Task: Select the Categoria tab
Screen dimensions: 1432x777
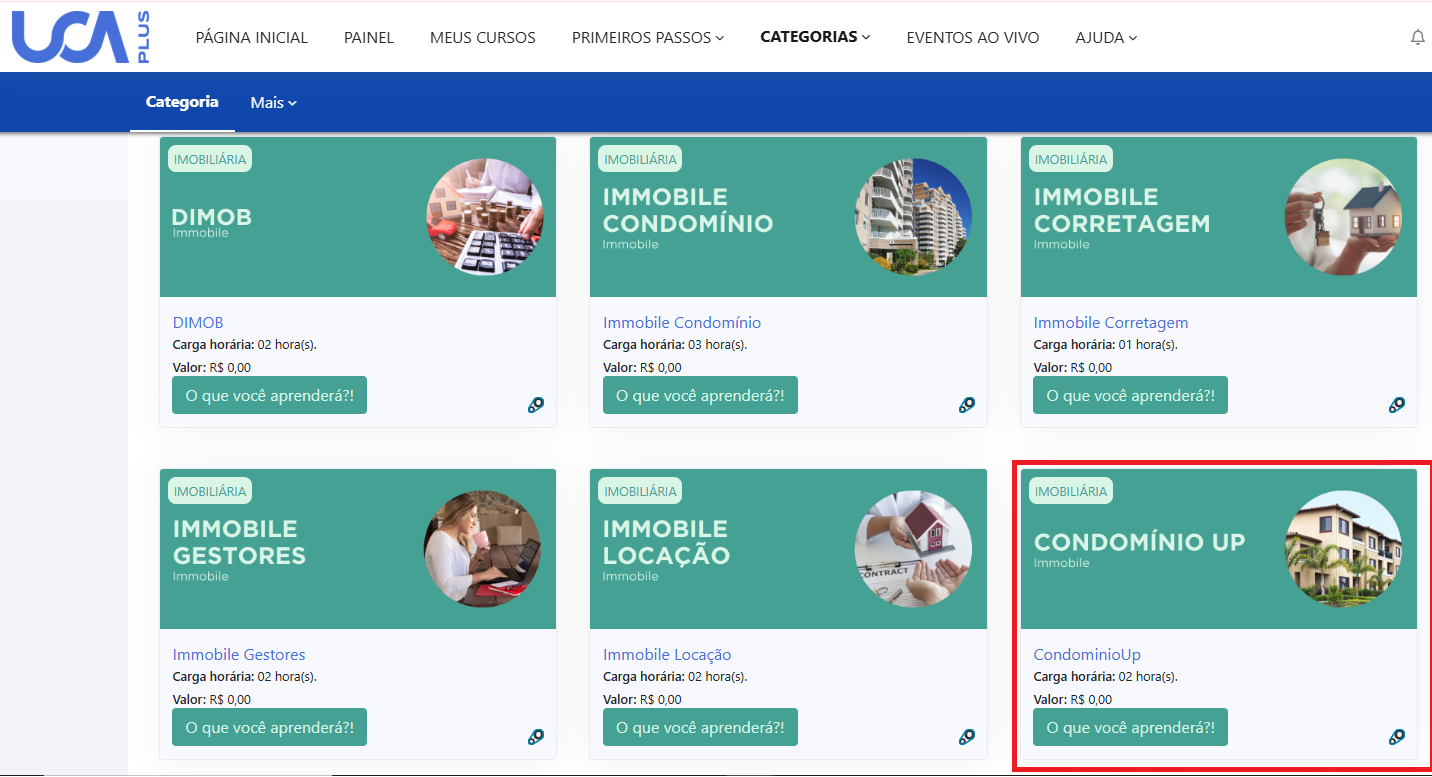Action: 182,102
